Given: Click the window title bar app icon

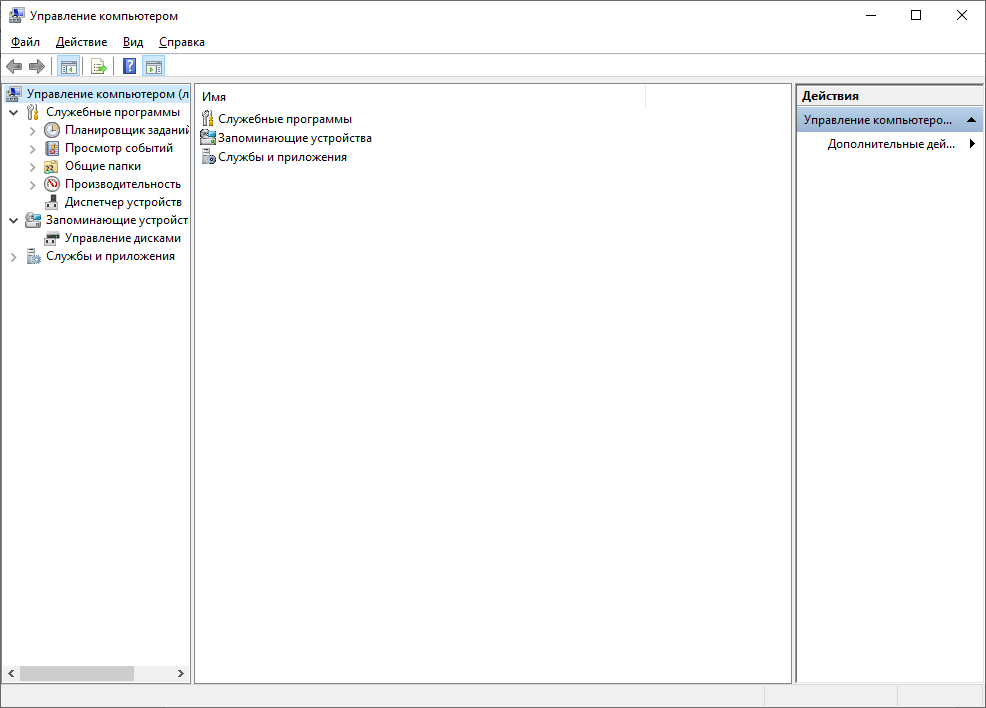Looking at the screenshot, I should 16,15.
